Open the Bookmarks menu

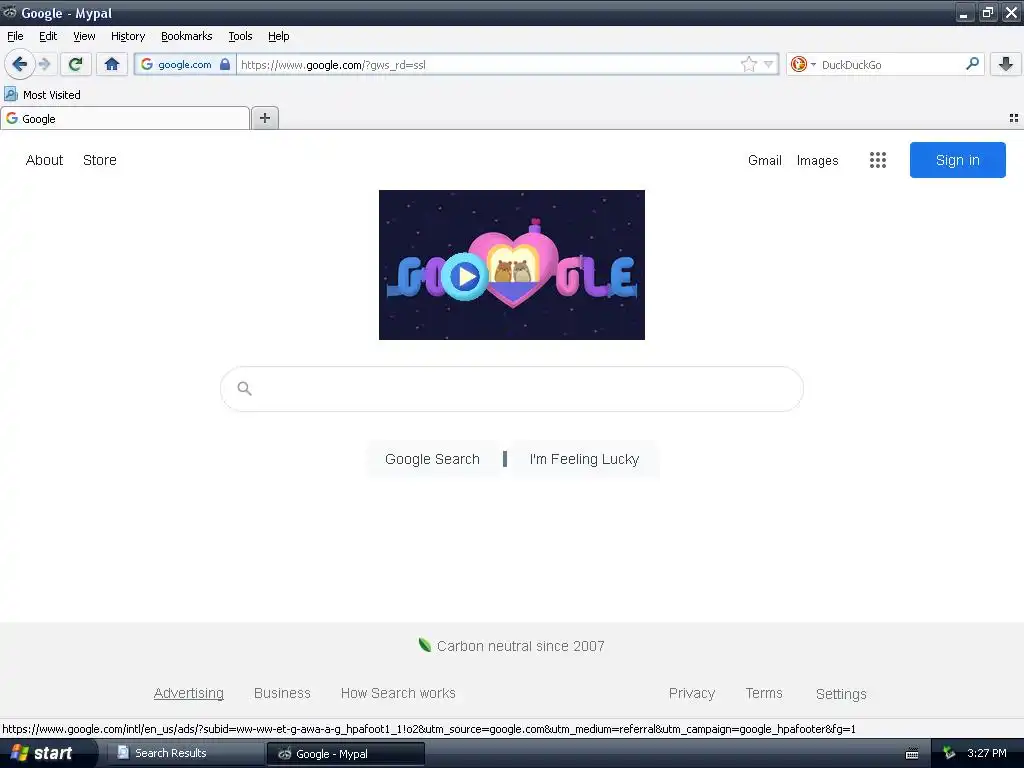[x=187, y=36]
